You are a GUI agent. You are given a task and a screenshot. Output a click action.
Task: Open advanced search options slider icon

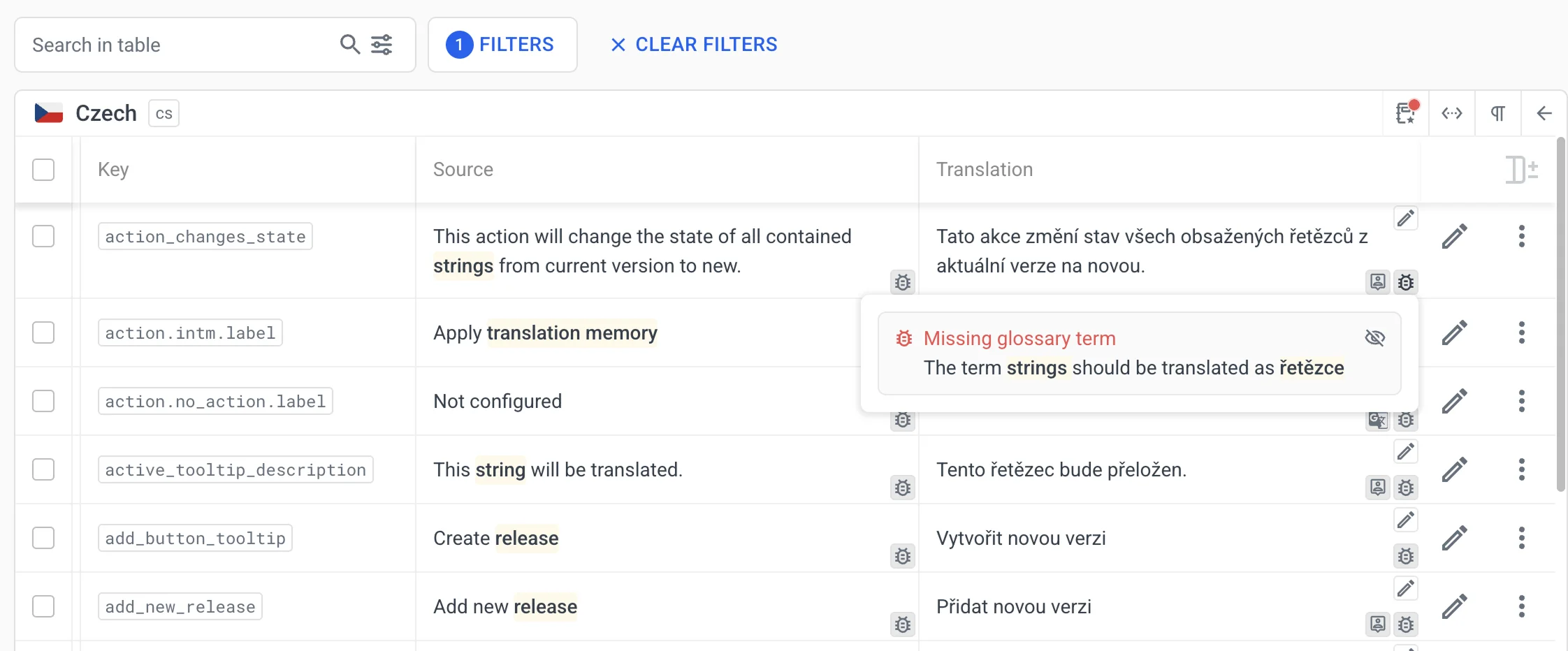(382, 45)
